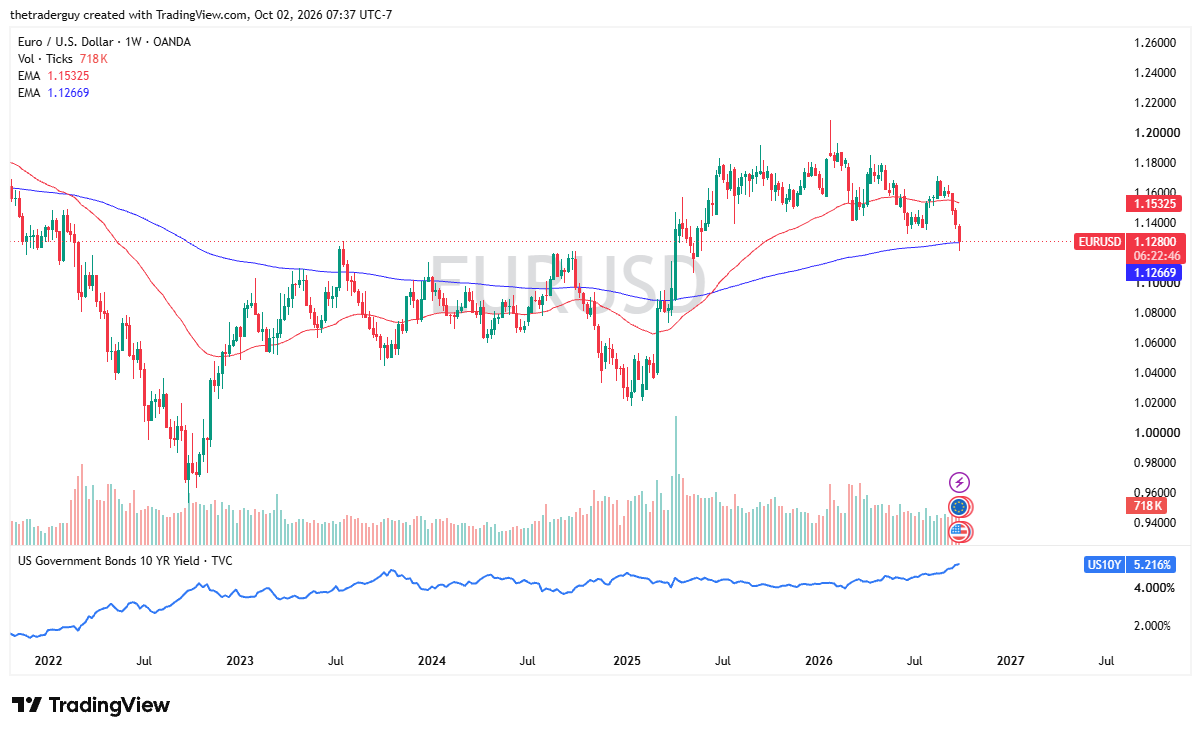This screenshot has width=1201, height=735.
Task: Click the 5.216% yield value tag
Action: click(x=1152, y=565)
